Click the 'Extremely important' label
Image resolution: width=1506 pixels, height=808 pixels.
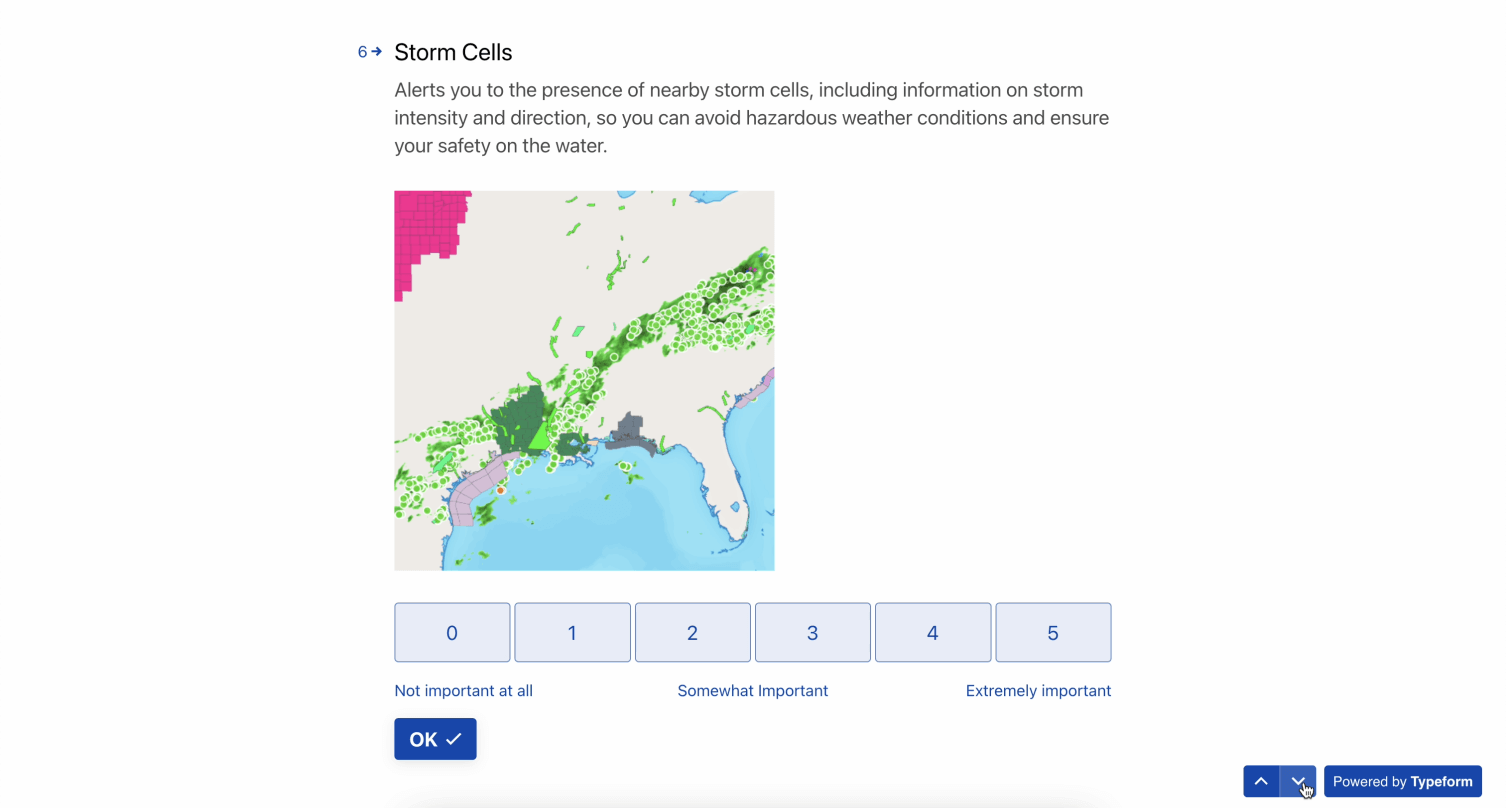[1038, 691]
